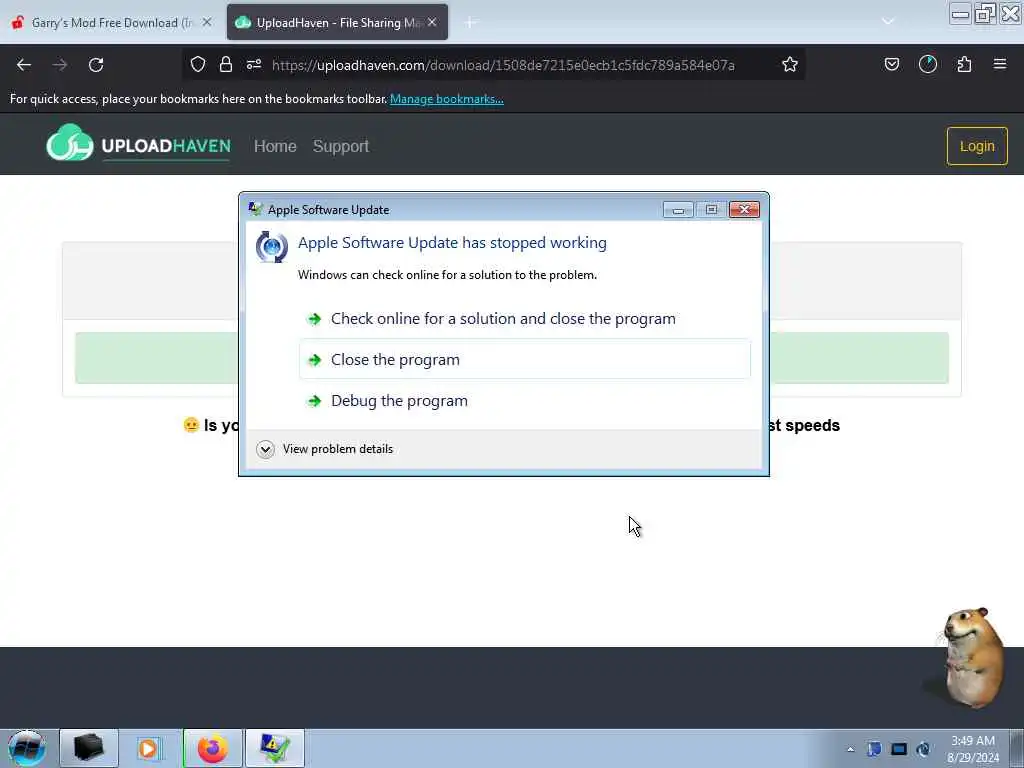Bookmark this page with the star icon
This screenshot has width=1024, height=768.
coord(790,64)
